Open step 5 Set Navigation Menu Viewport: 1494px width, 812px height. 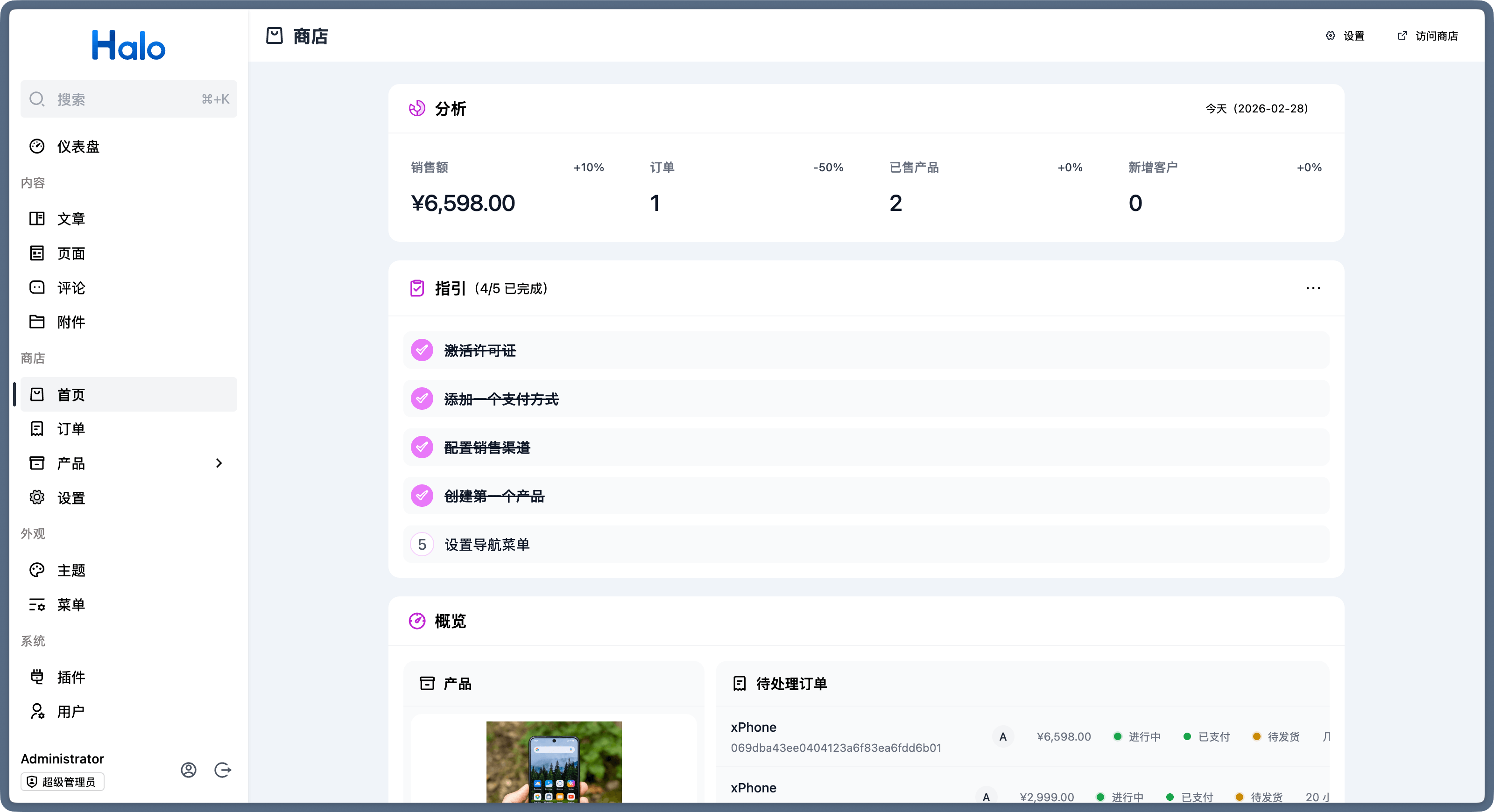coord(486,544)
